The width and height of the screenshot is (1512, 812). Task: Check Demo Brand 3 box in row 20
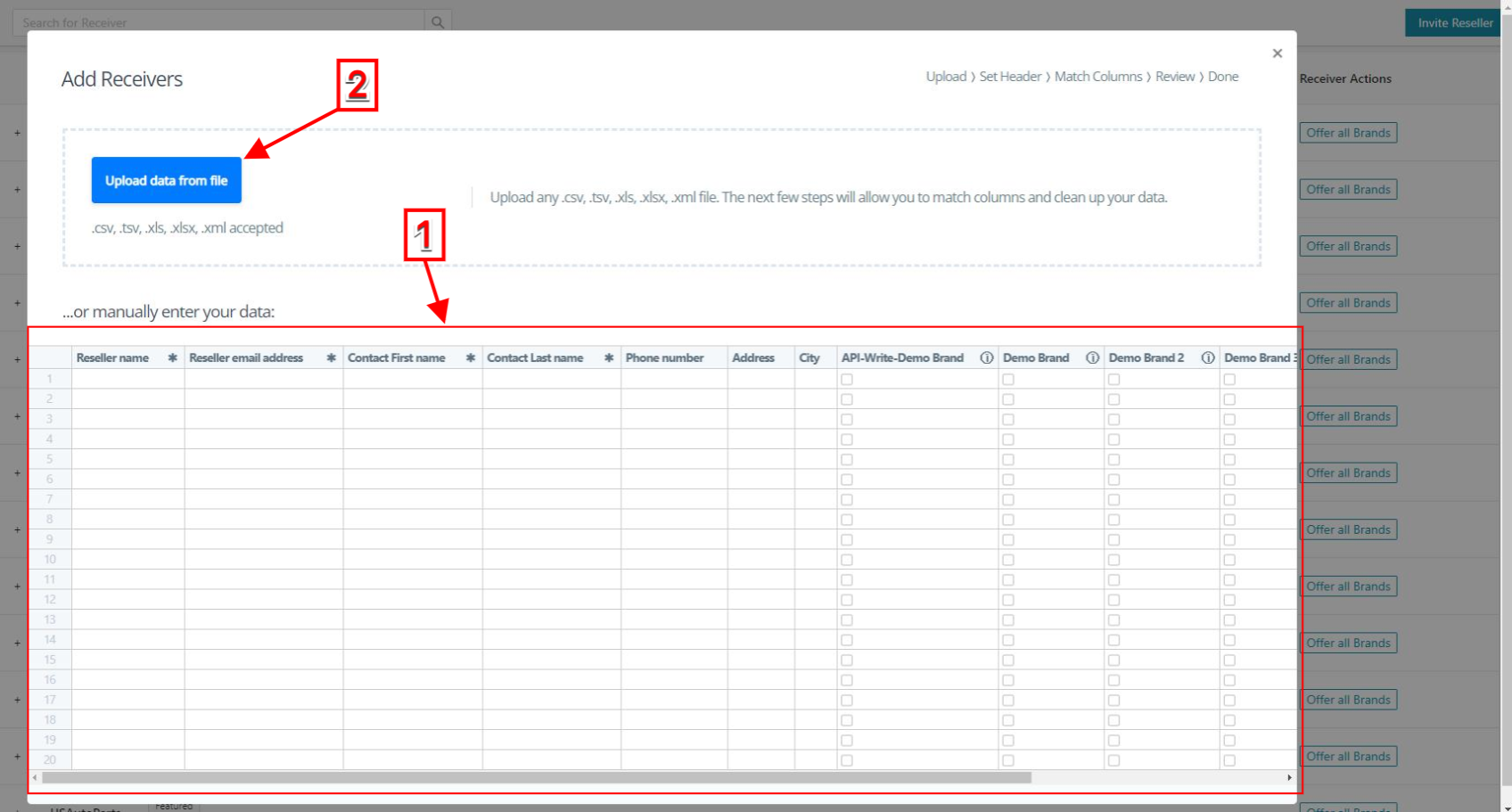1230,760
